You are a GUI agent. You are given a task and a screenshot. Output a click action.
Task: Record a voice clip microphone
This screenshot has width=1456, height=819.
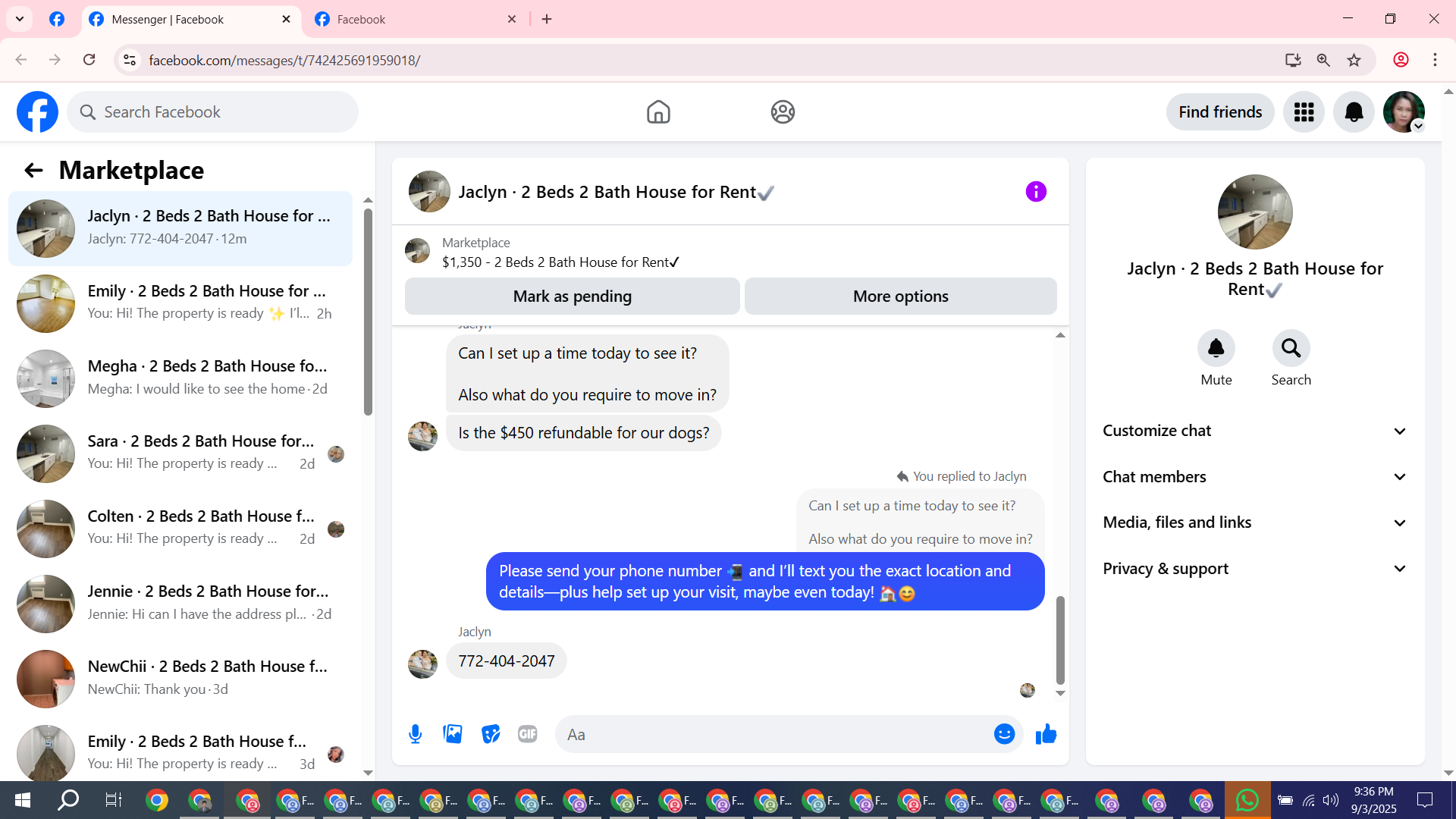tap(415, 734)
